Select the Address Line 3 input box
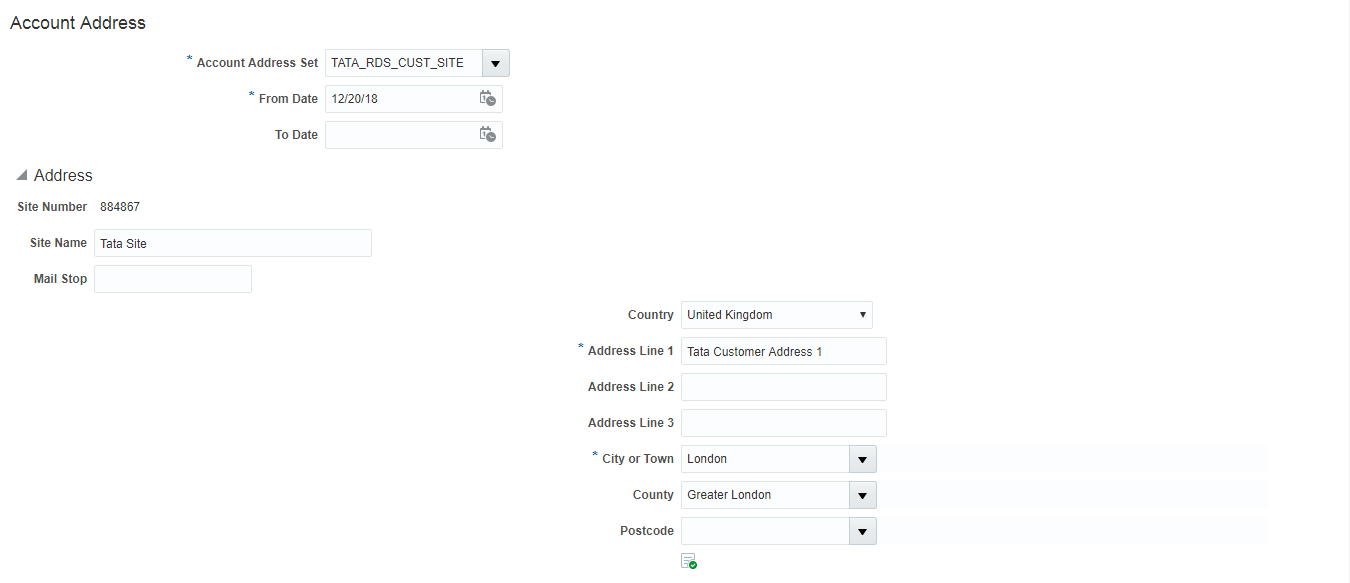 (783, 423)
